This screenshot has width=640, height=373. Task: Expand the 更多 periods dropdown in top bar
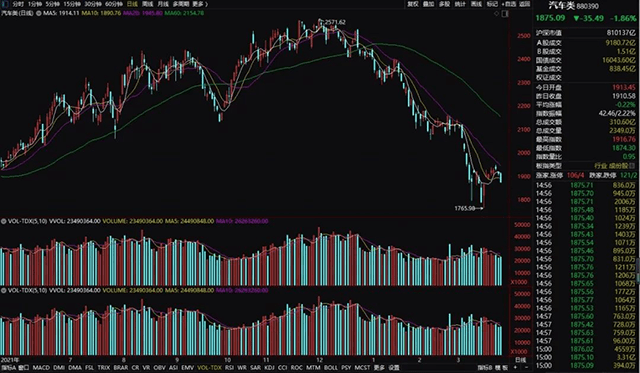click(x=200, y=4)
